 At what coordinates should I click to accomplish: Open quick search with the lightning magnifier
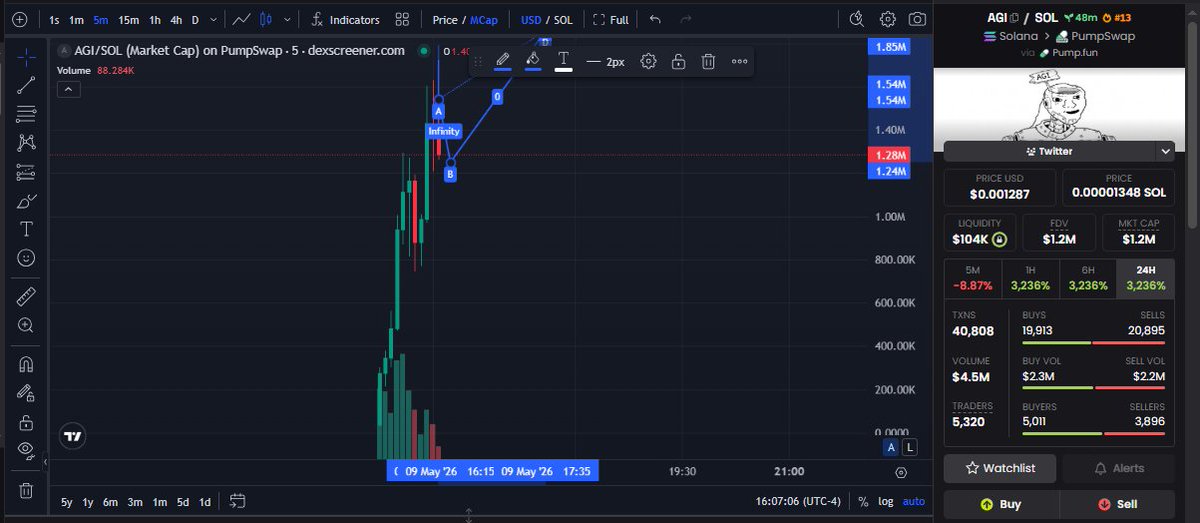[x=857, y=19]
